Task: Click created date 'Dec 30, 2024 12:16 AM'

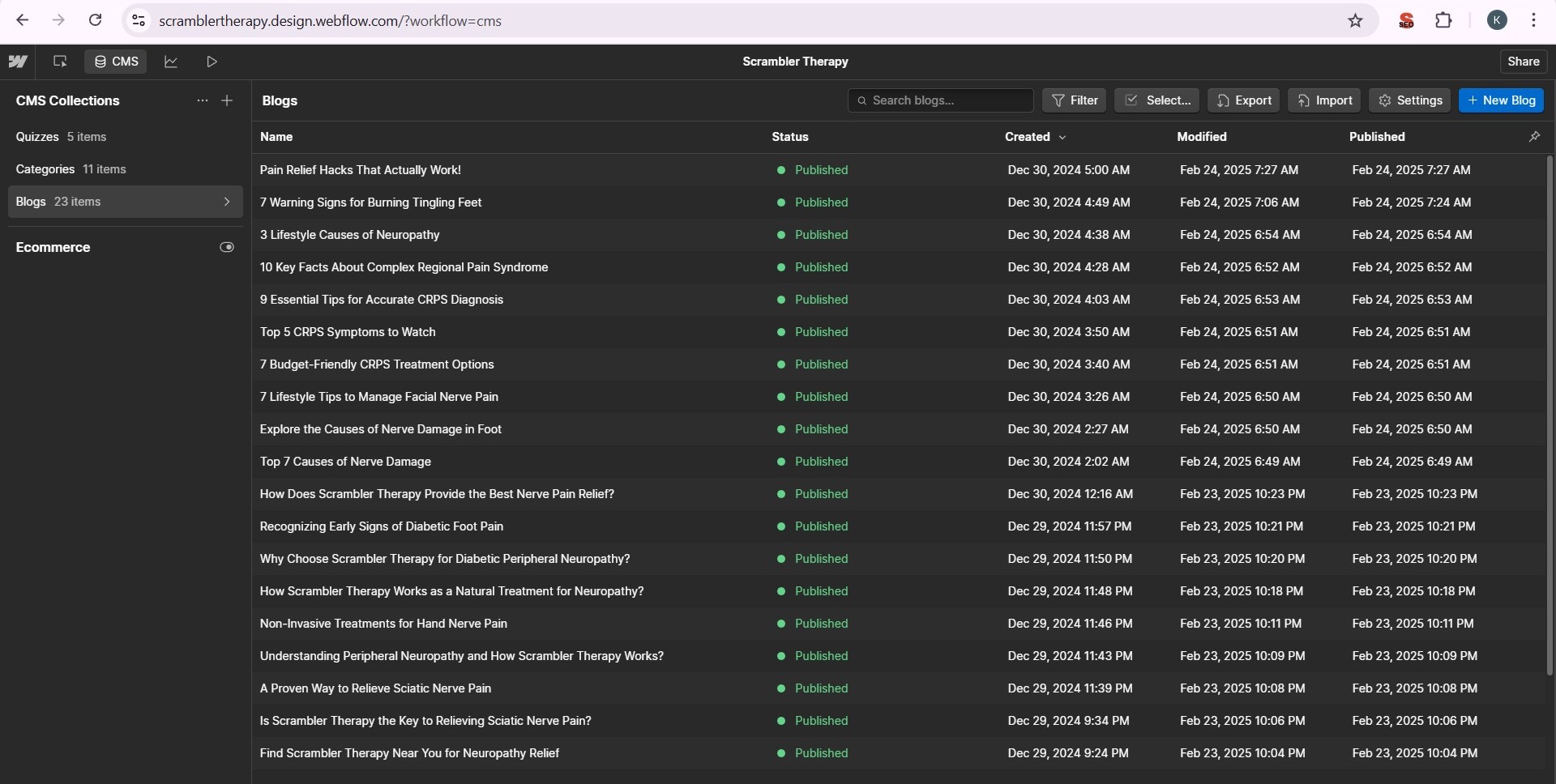Action: pos(1070,494)
